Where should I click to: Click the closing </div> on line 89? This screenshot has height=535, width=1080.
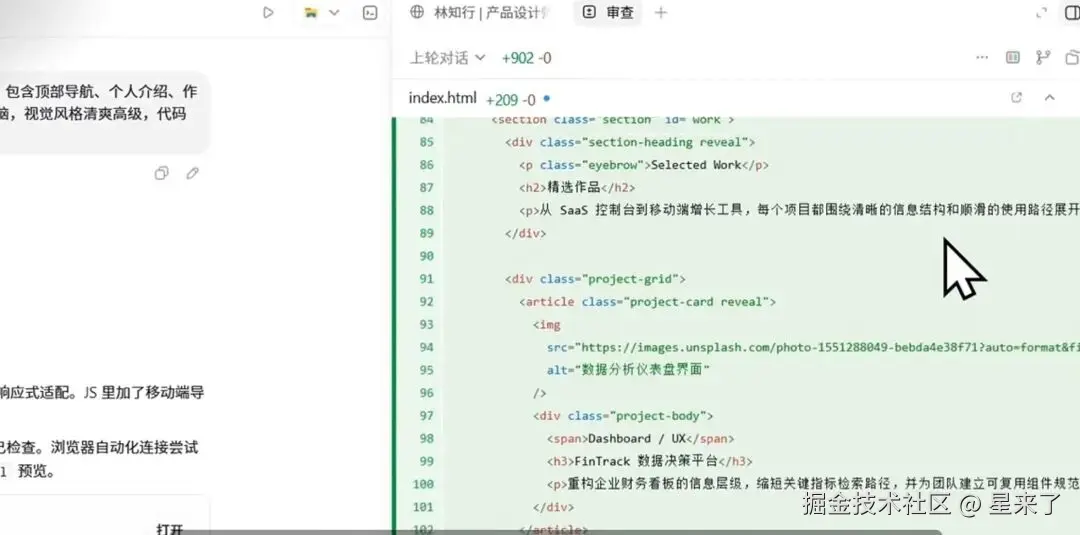(525, 233)
